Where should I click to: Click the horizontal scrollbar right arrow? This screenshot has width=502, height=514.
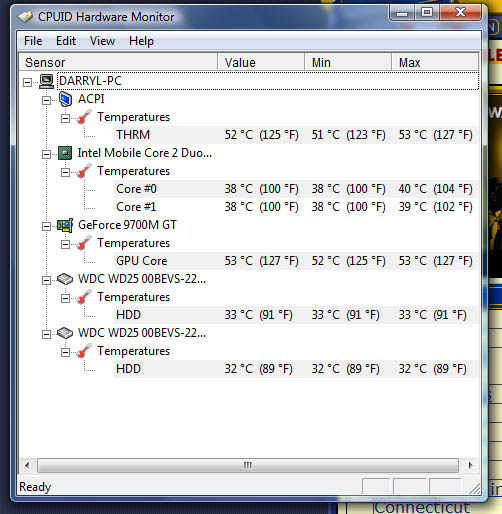click(470, 465)
